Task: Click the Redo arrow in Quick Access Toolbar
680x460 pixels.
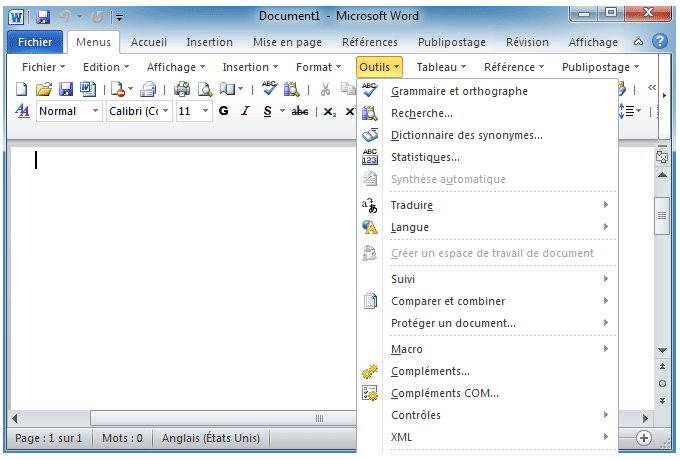Action: pos(97,17)
